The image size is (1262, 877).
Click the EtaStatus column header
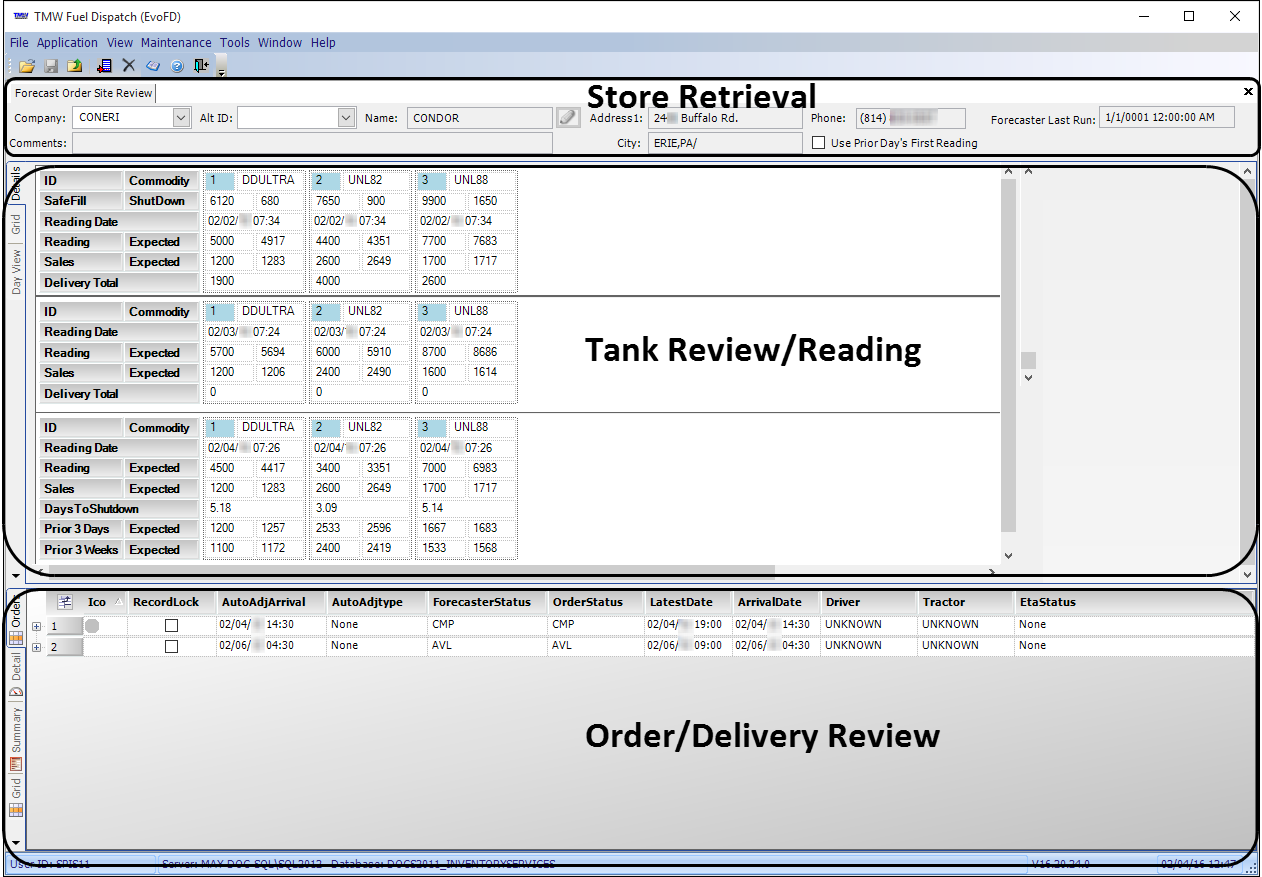(1134, 602)
